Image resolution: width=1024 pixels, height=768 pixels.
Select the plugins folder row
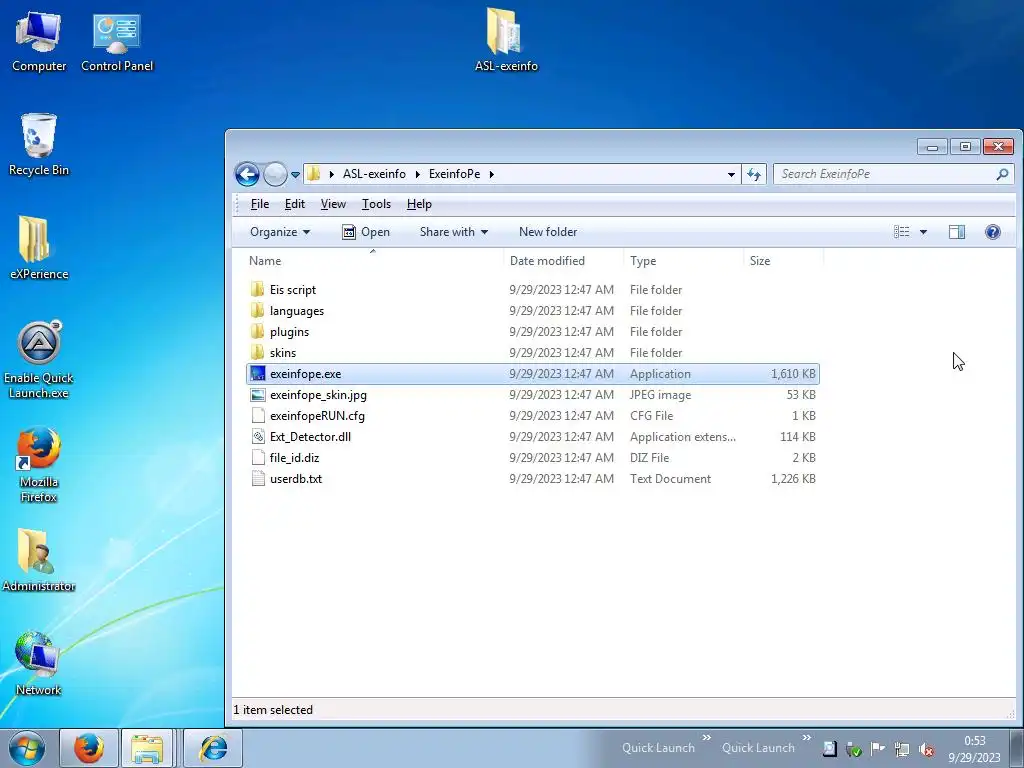(x=532, y=332)
